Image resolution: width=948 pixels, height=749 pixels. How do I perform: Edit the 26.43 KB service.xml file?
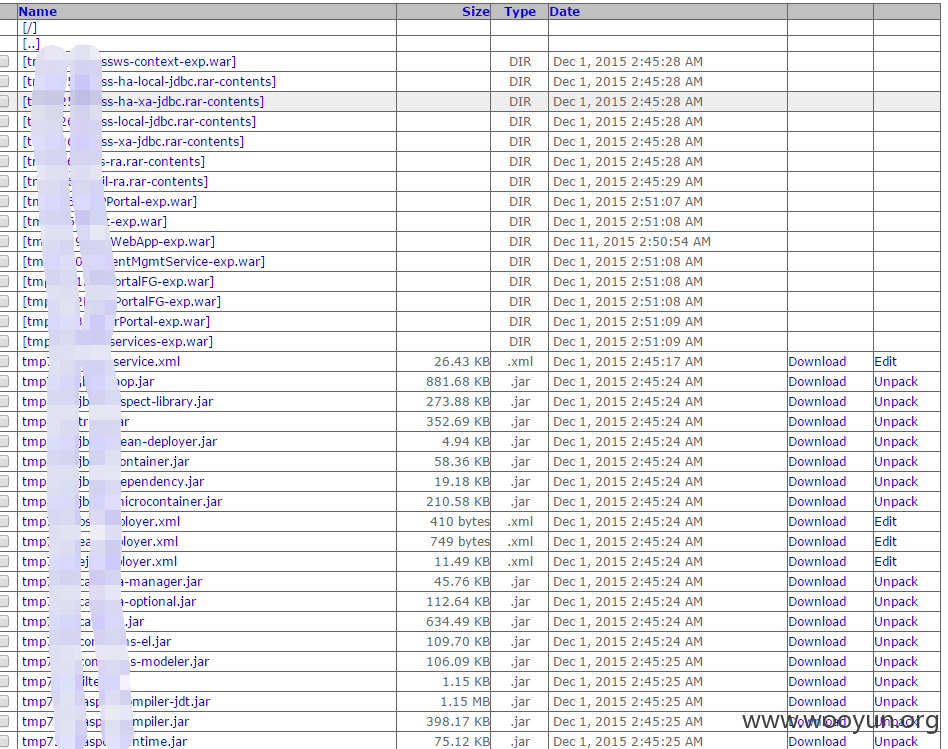[885, 362]
